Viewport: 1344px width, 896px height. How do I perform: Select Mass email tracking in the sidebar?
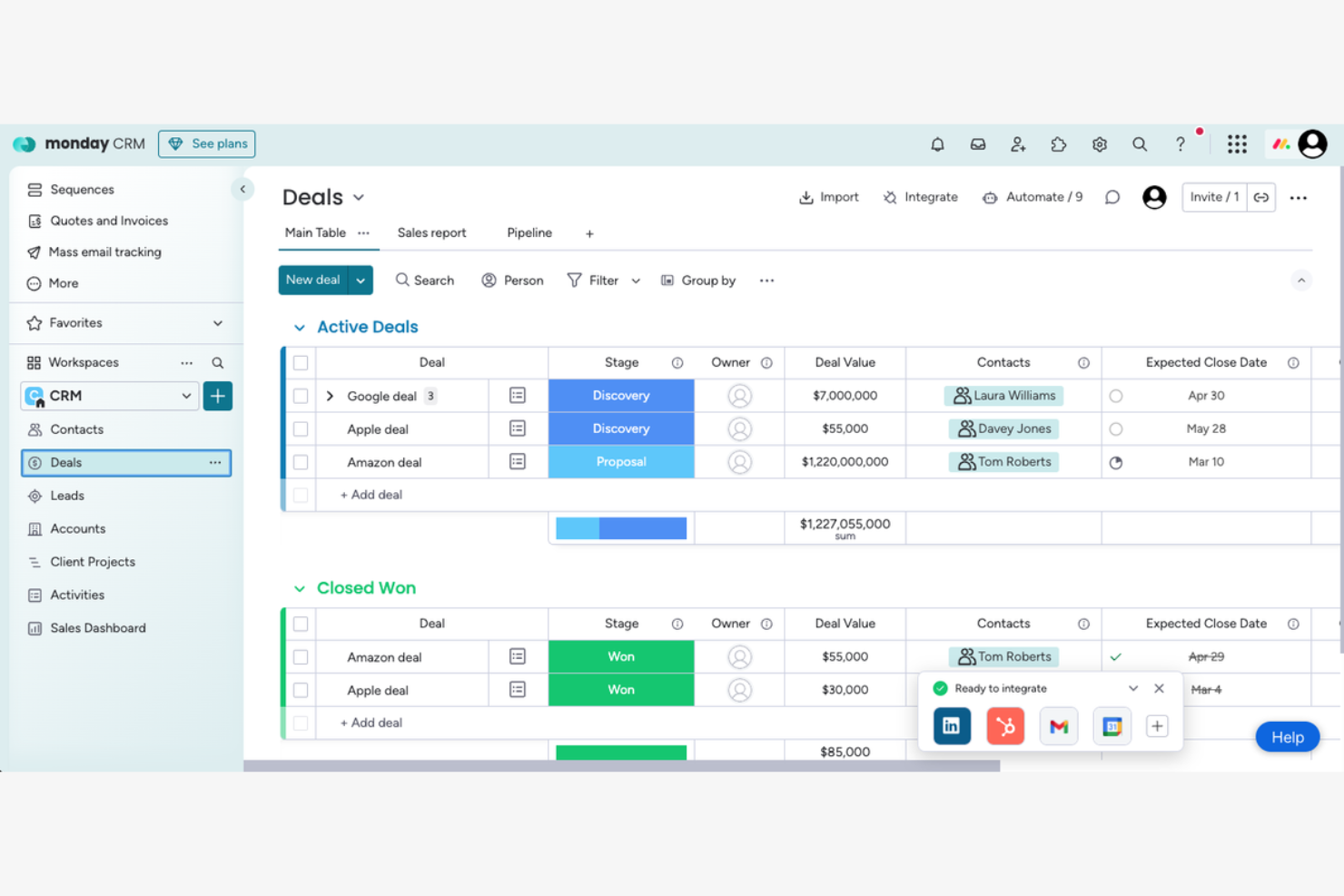pos(104,251)
